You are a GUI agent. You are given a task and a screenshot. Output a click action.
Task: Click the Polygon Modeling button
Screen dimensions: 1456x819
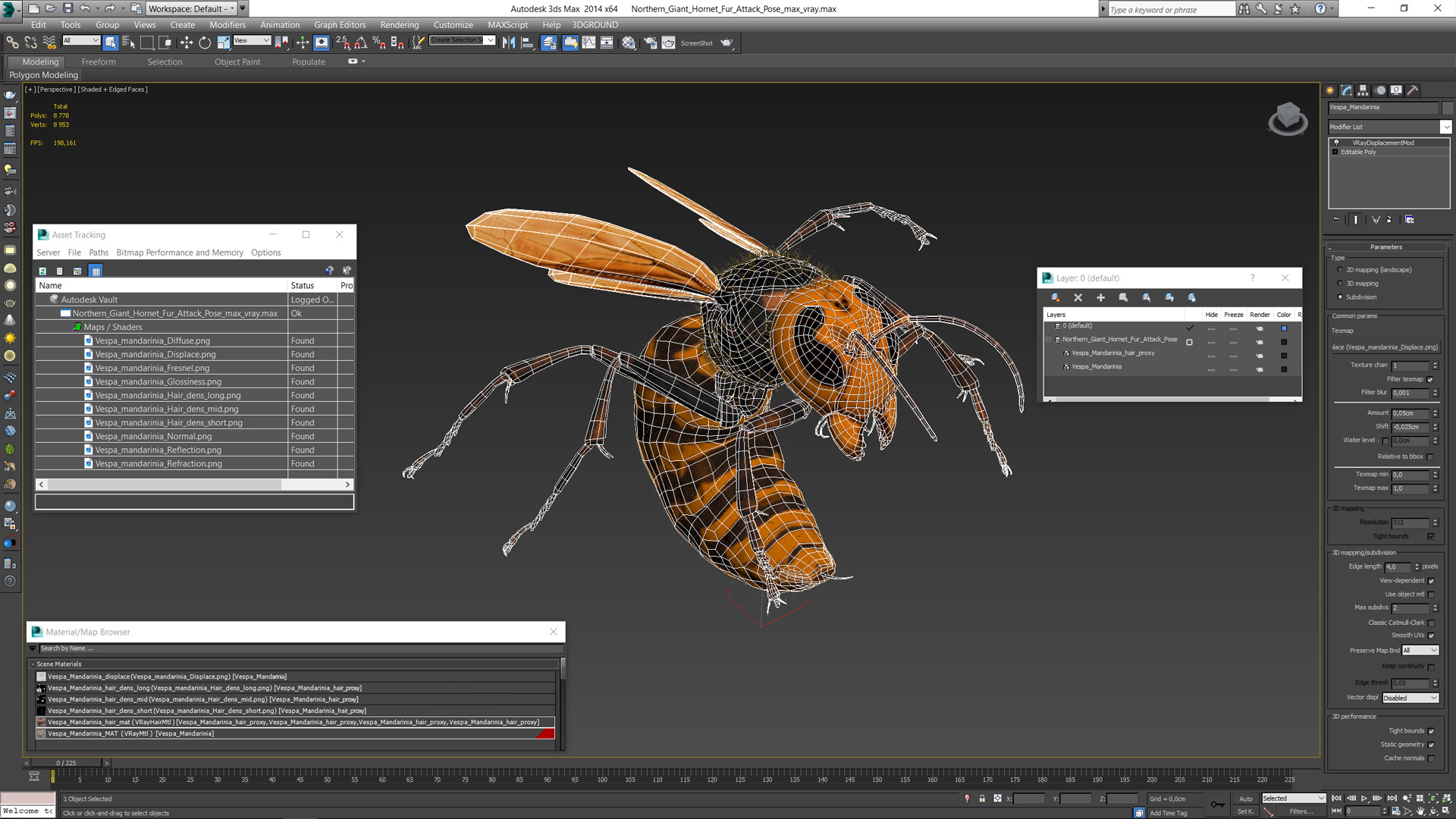43,75
